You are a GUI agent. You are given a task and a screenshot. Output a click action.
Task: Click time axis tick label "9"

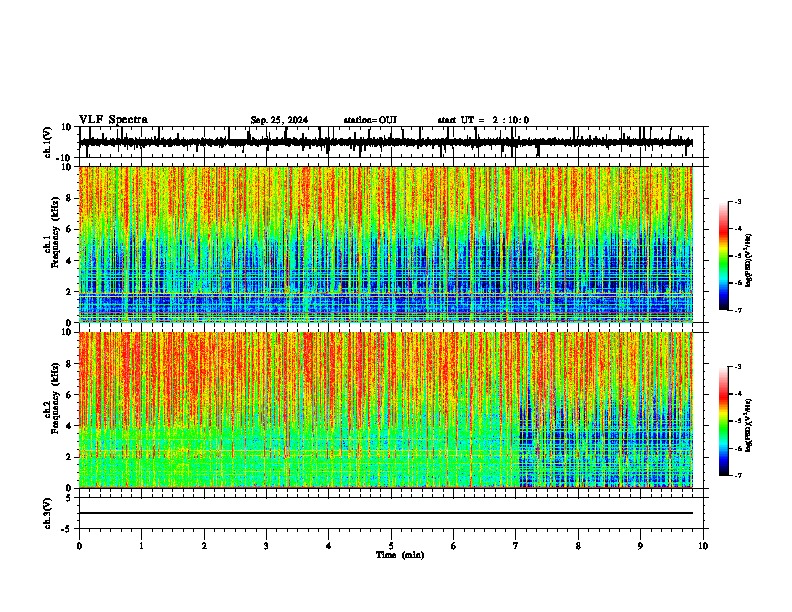pos(640,546)
